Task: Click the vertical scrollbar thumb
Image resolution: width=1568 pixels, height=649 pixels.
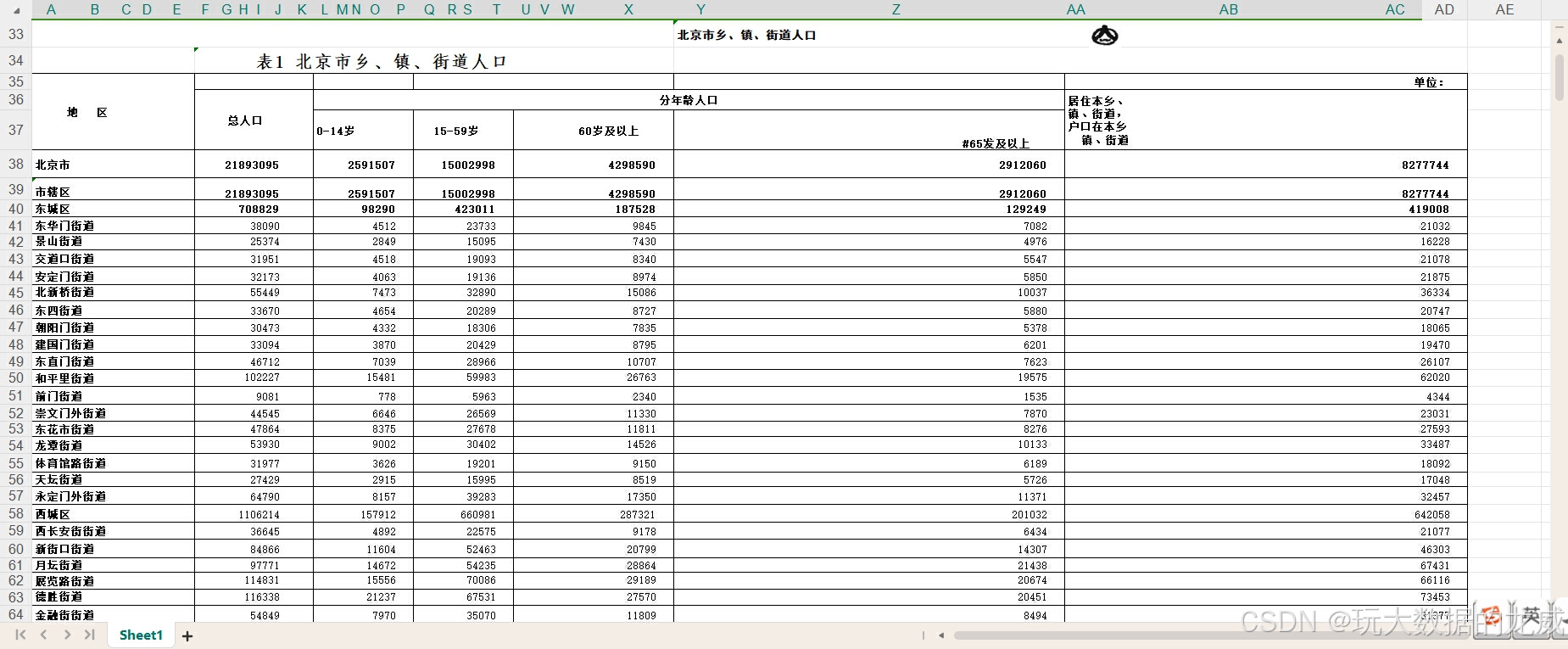Action: 1560,78
